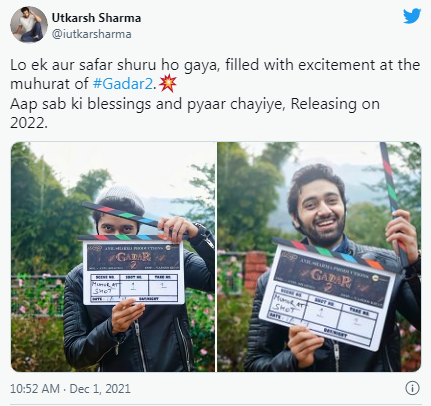Click the Utkarsh Sharma display name
The height and width of the screenshot is (406, 431).
point(96,18)
